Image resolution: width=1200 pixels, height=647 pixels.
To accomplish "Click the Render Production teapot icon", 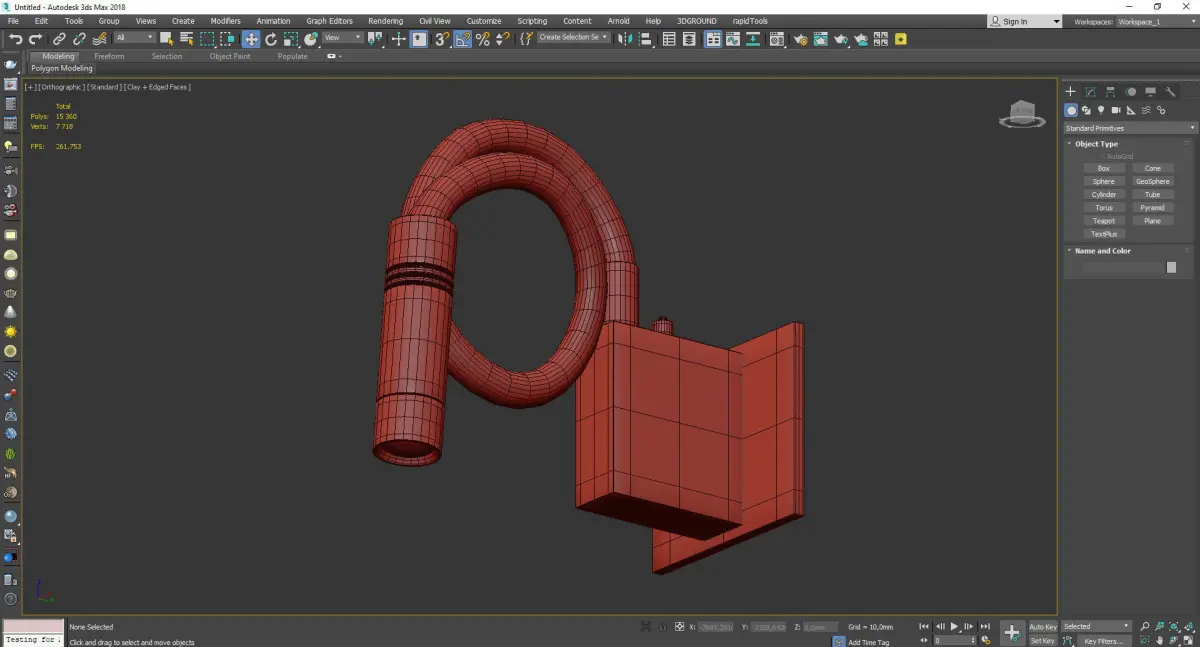I will 841,39.
